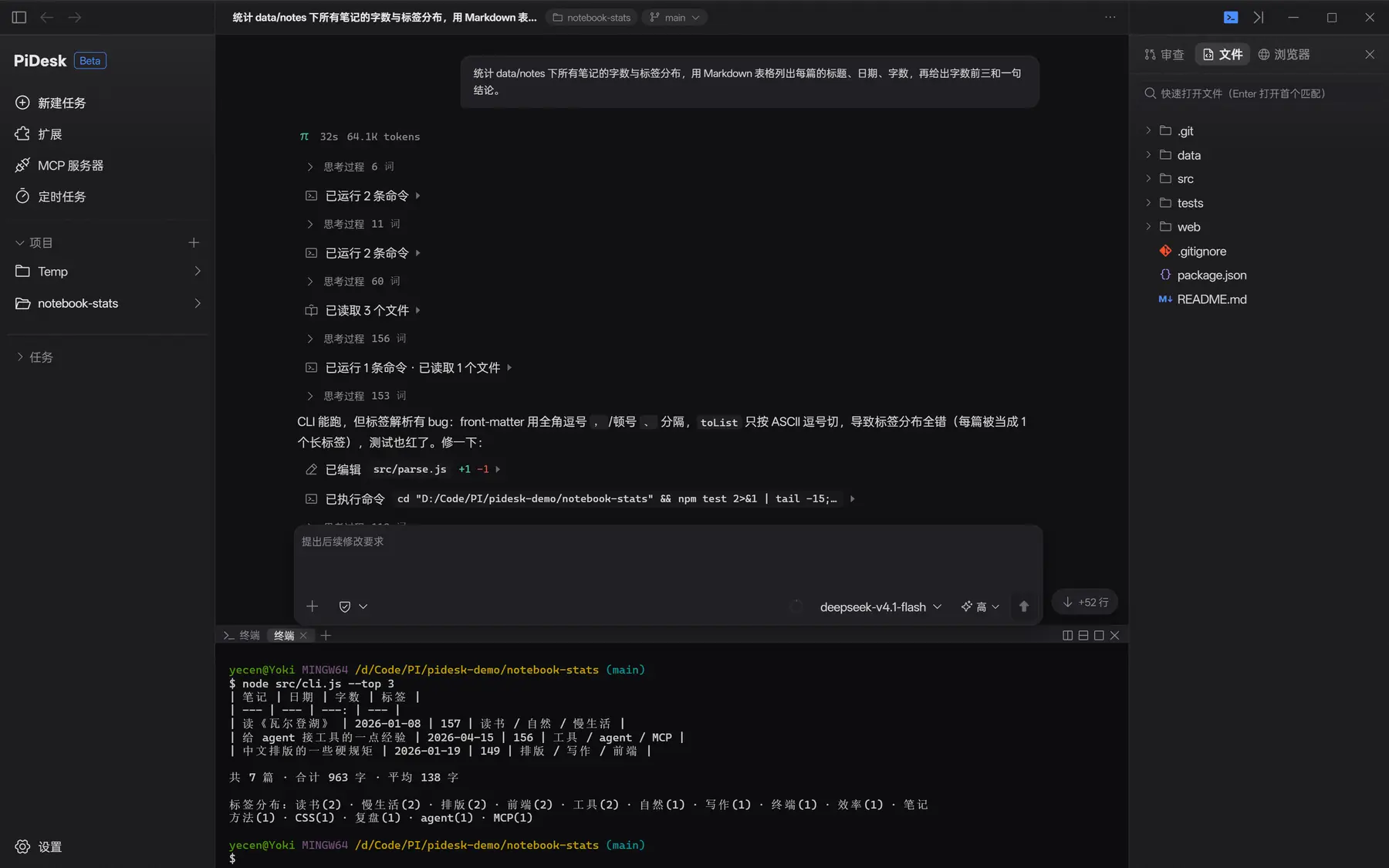The width and height of the screenshot is (1389, 868).
Task: Add a new terminal tab
Action: tap(326, 636)
